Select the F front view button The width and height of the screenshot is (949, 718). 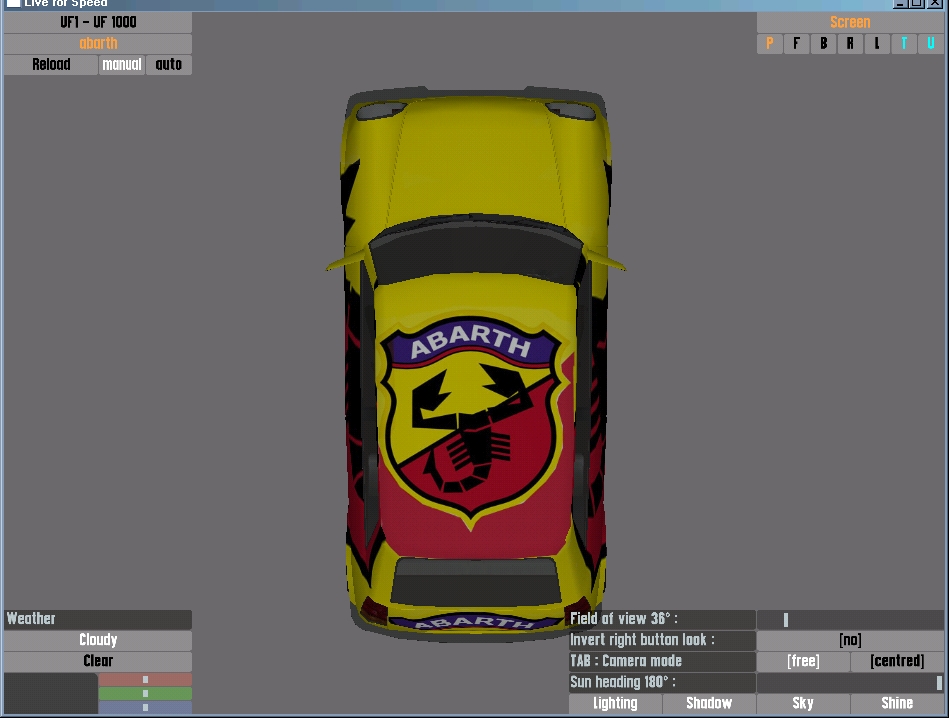point(796,44)
